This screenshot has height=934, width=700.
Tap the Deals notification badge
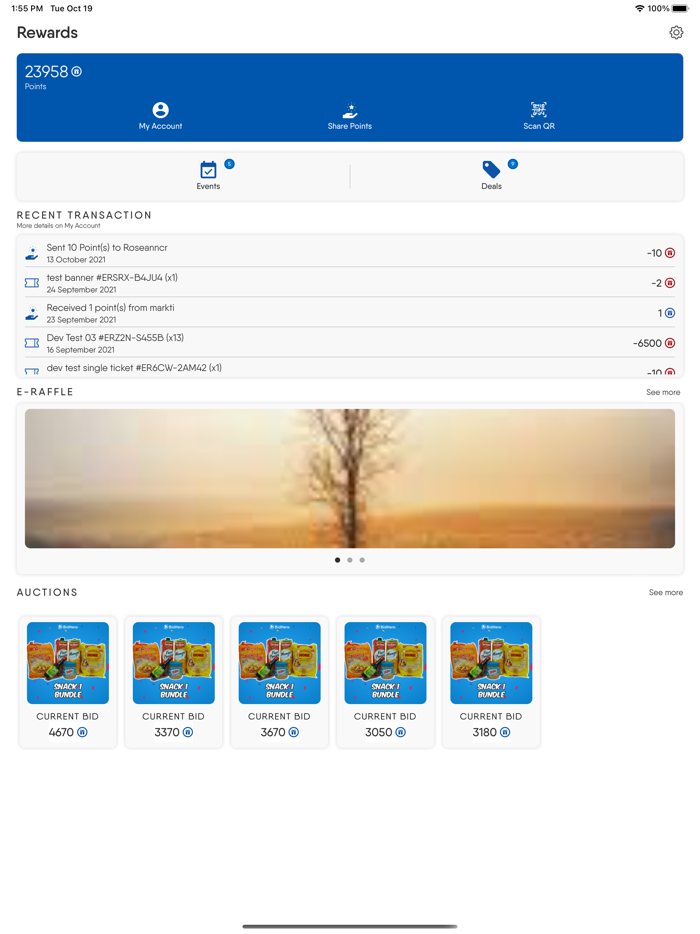tap(513, 164)
